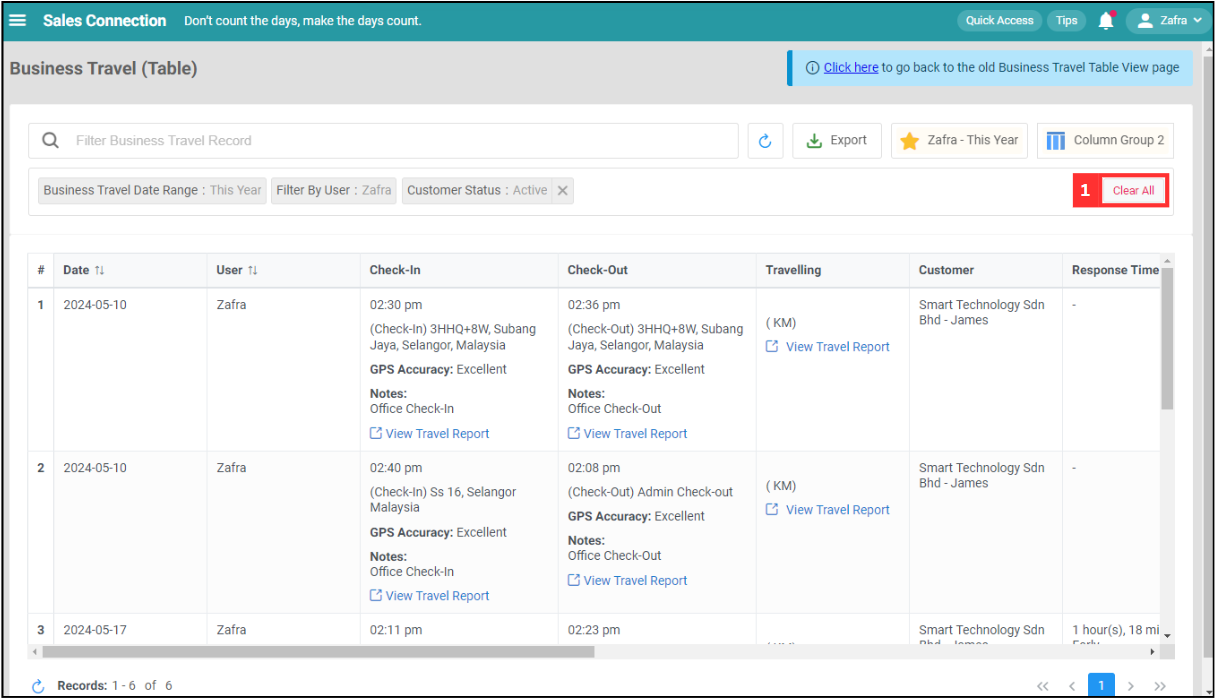
Task: Open the Zafra user account dropdown
Action: [x=1167, y=20]
